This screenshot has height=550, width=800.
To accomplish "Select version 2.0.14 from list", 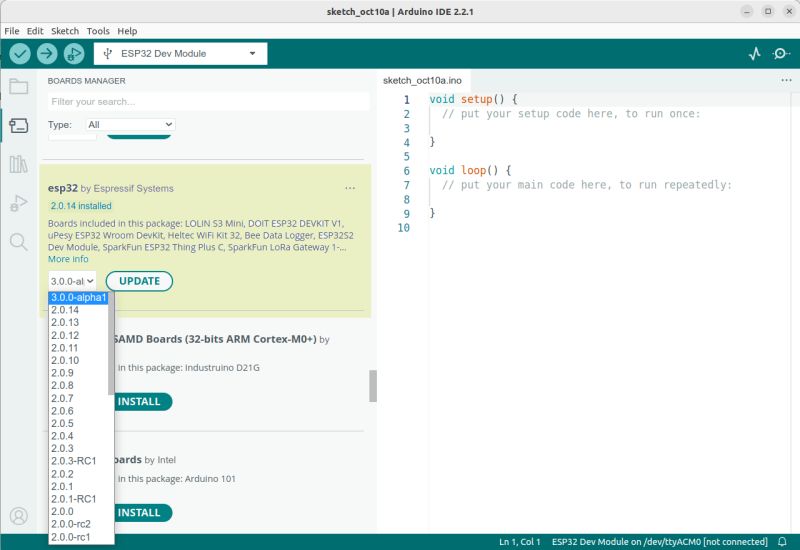I will [78, 310].
